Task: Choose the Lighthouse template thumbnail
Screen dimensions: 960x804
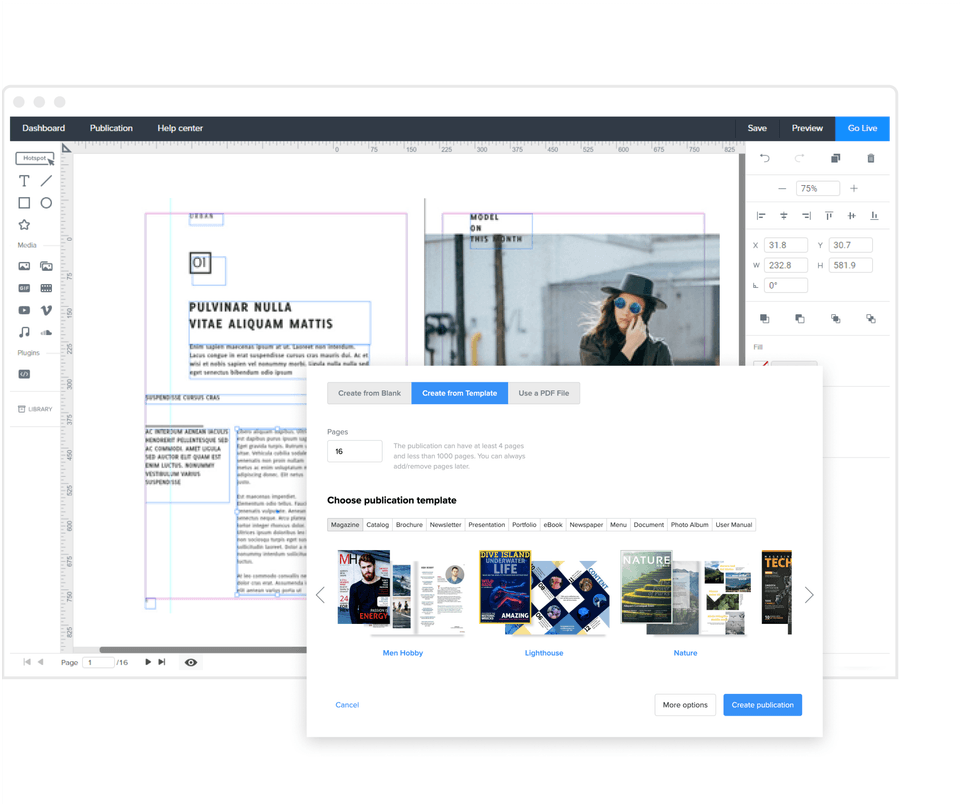Action: point(544,590)
